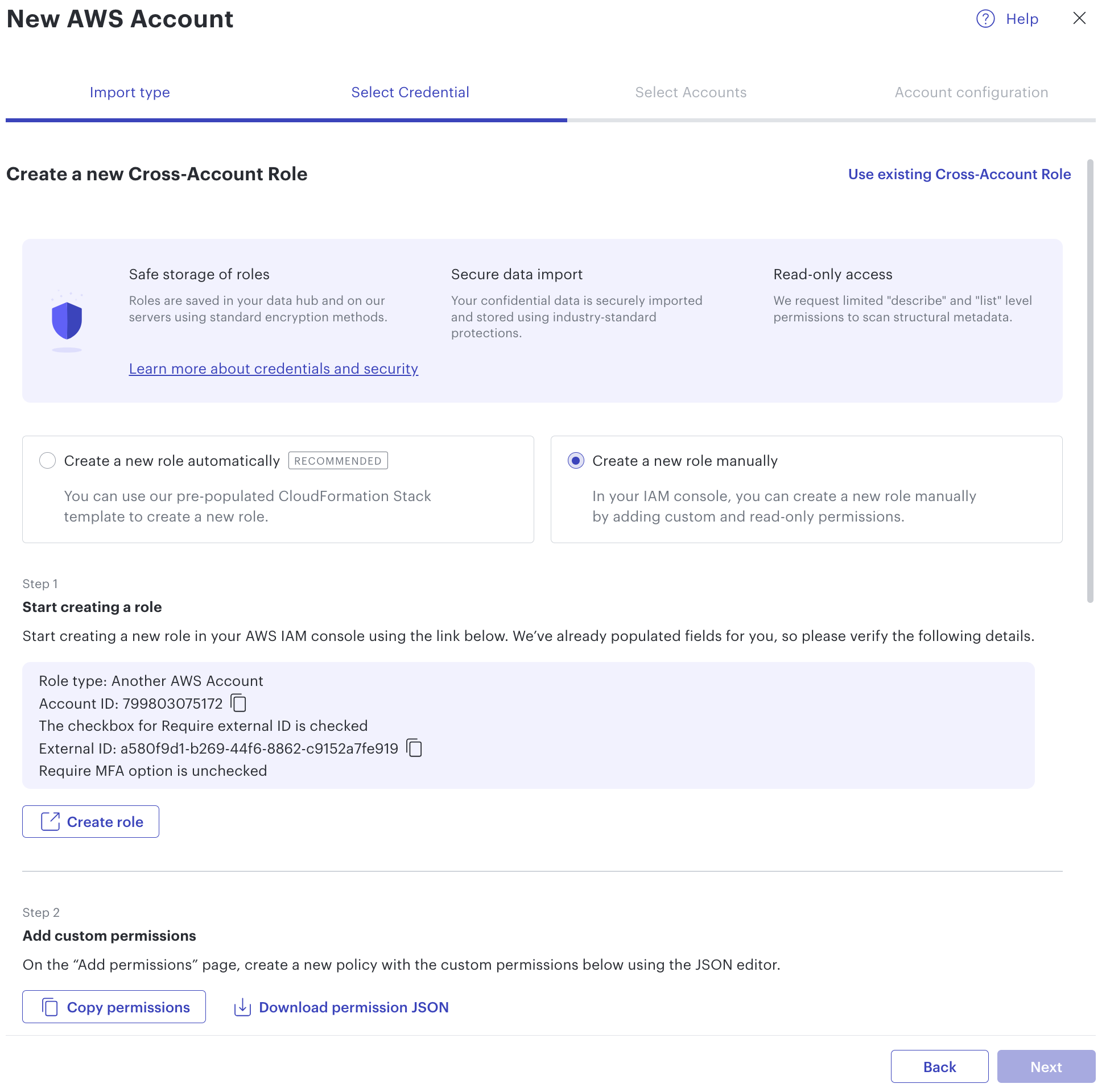Click Download permission JSON

[x=354, y=1007]
